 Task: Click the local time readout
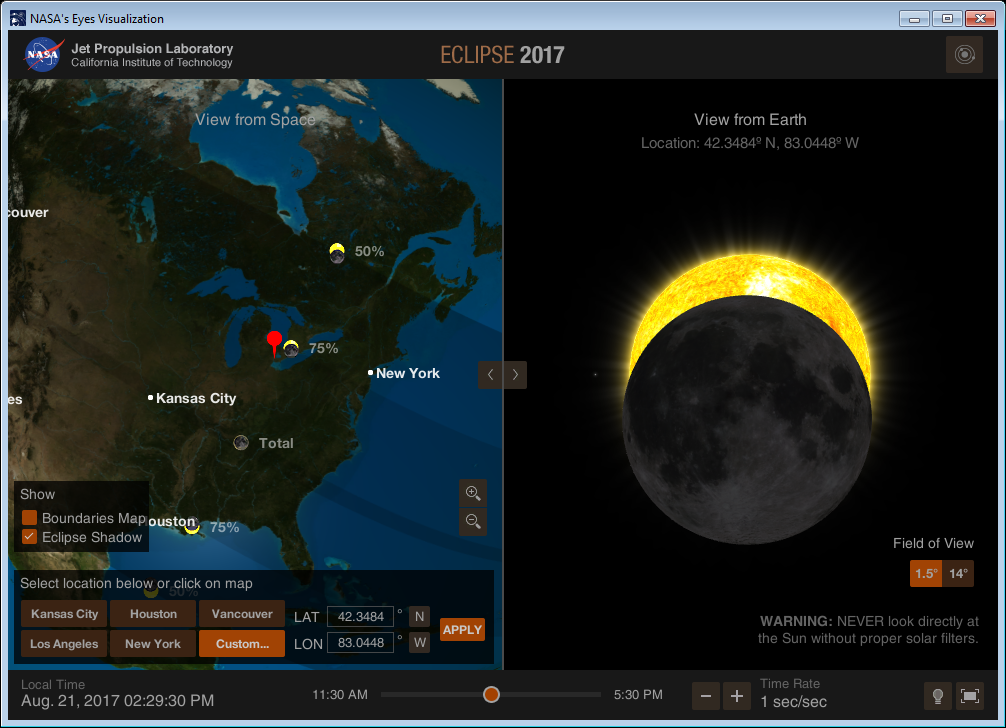(x=117, y=700)
